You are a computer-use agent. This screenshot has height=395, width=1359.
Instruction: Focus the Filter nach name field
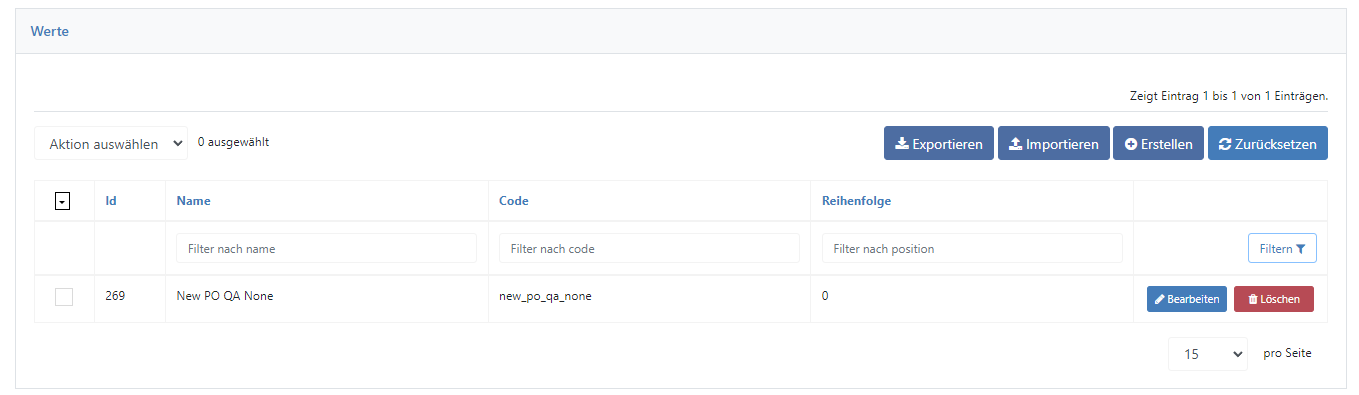[326, 248]
